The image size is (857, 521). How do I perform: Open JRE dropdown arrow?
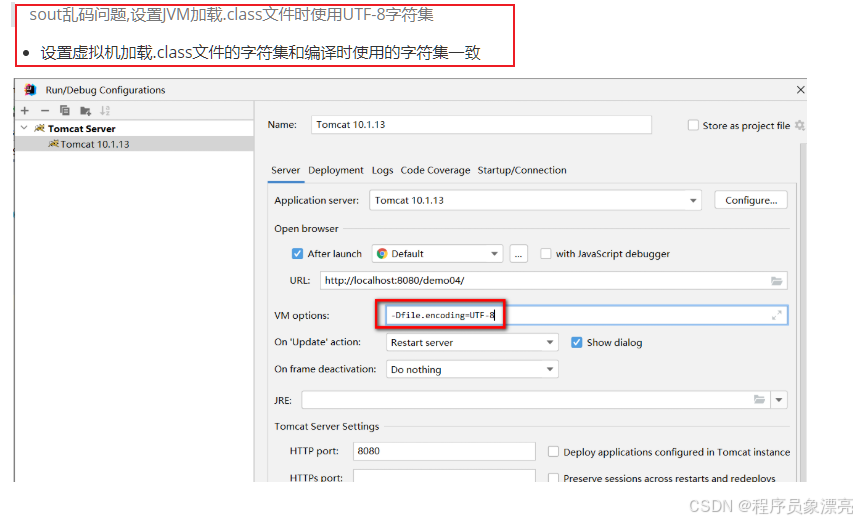779,400
